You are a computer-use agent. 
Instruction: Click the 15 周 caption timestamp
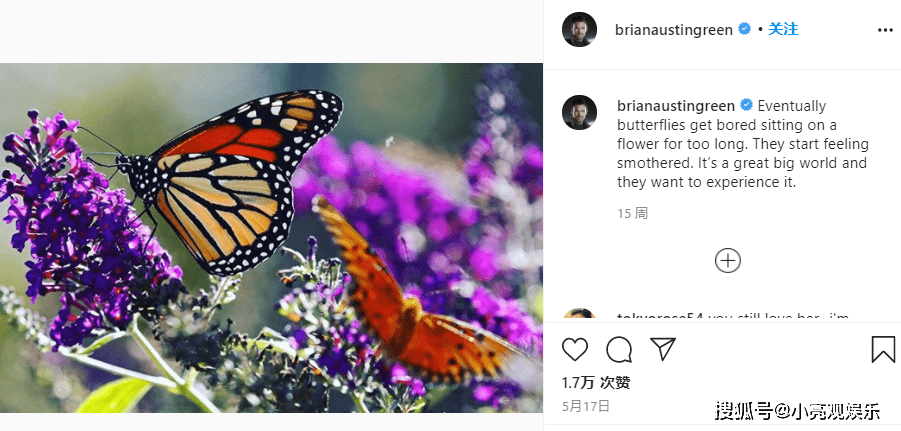[633, 214]
